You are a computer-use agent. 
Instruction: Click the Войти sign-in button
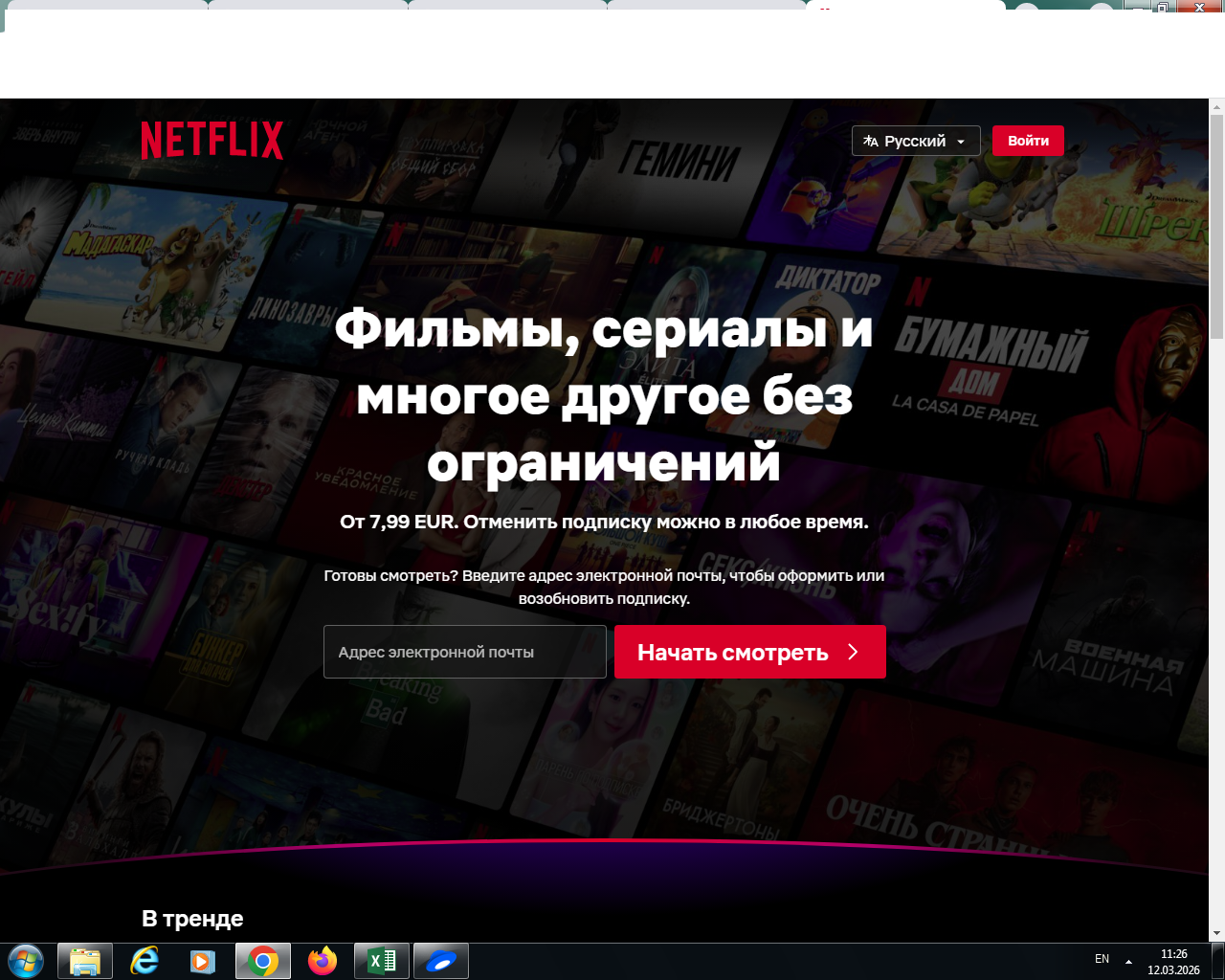click(x=1028, y=141)
